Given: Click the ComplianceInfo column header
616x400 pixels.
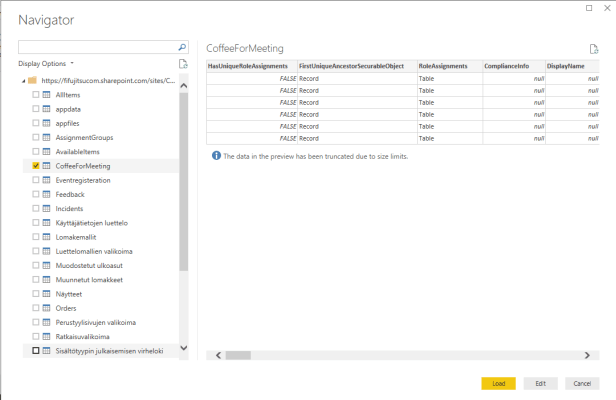Looking at the screenshot, I should [514, 66].
